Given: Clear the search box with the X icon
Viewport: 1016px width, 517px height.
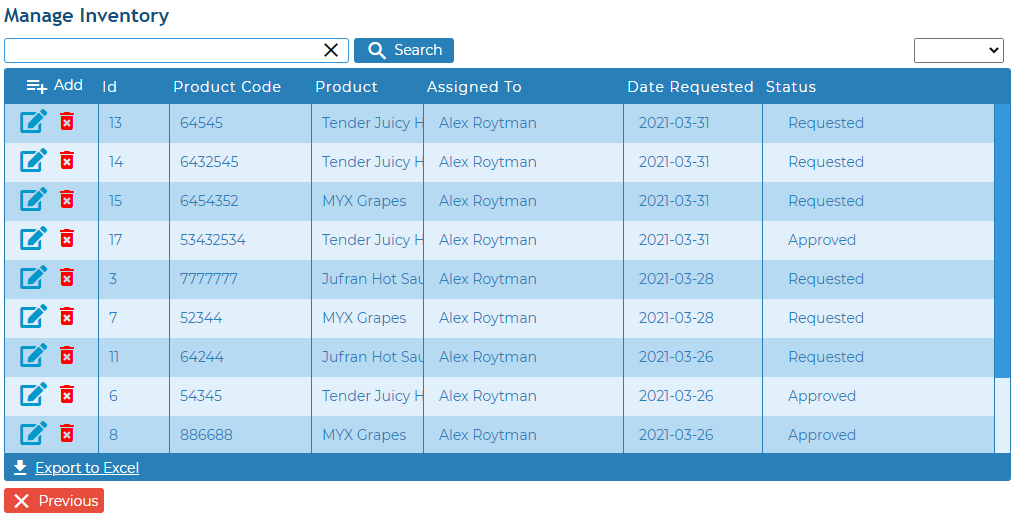Looking at the screenshot, I should click(x=331, y=51).
